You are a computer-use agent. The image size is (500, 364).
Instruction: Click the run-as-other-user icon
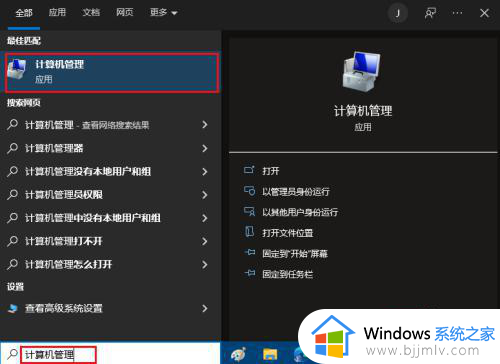click(x=249, y=212)
